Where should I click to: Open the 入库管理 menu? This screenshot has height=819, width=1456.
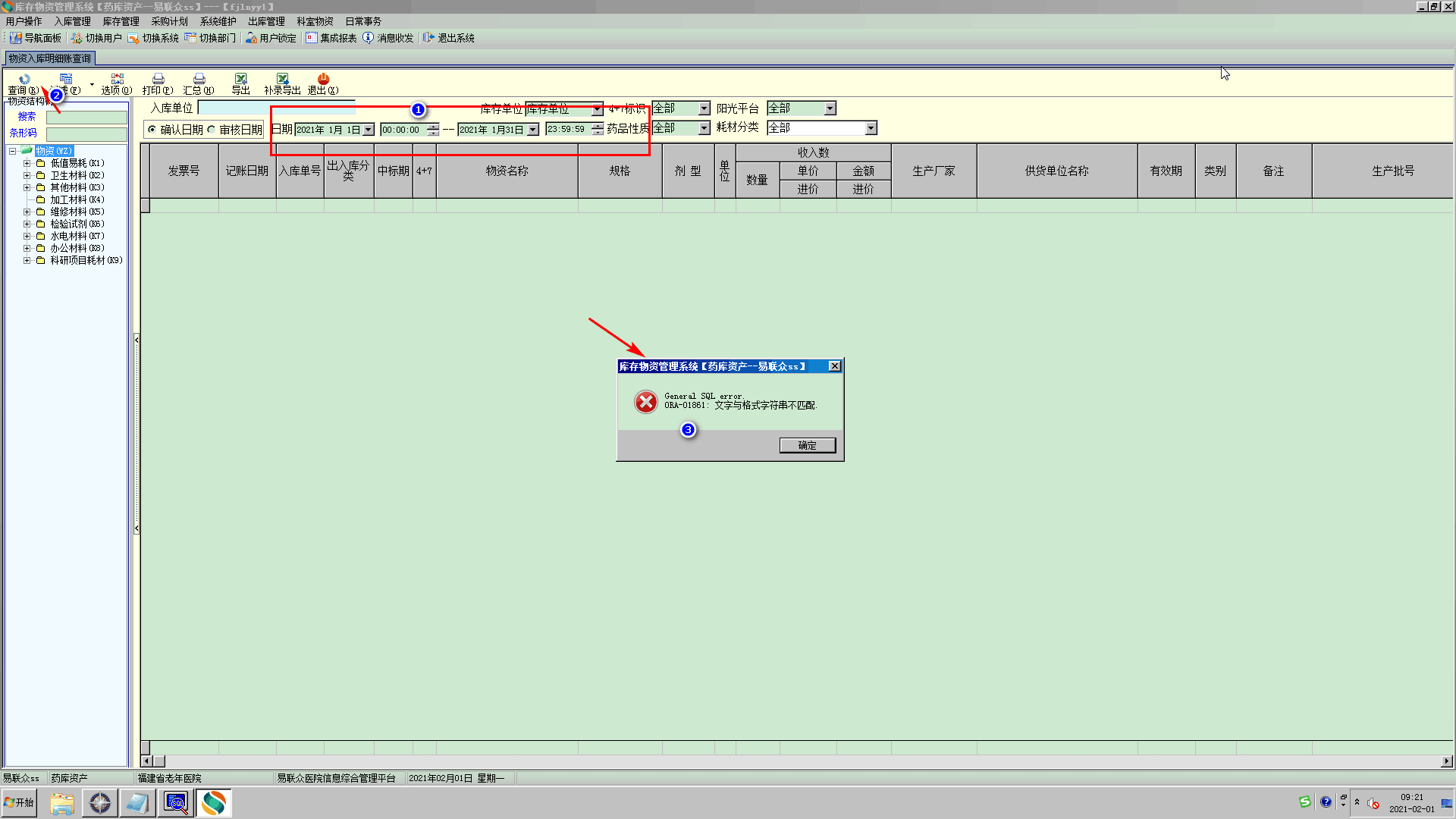[72, 21]
